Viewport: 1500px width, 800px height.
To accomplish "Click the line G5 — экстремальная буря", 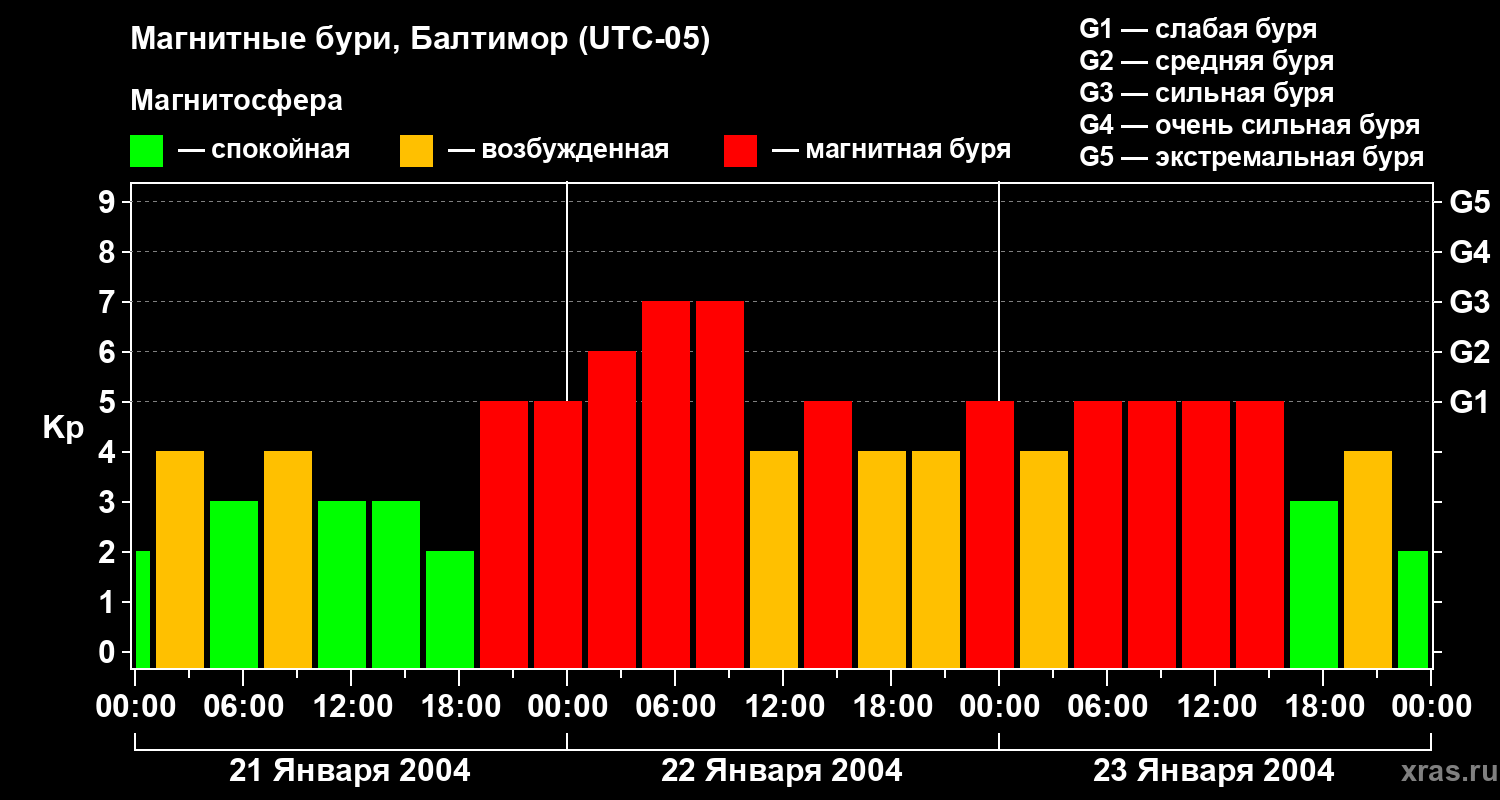I will [1251, 157].
